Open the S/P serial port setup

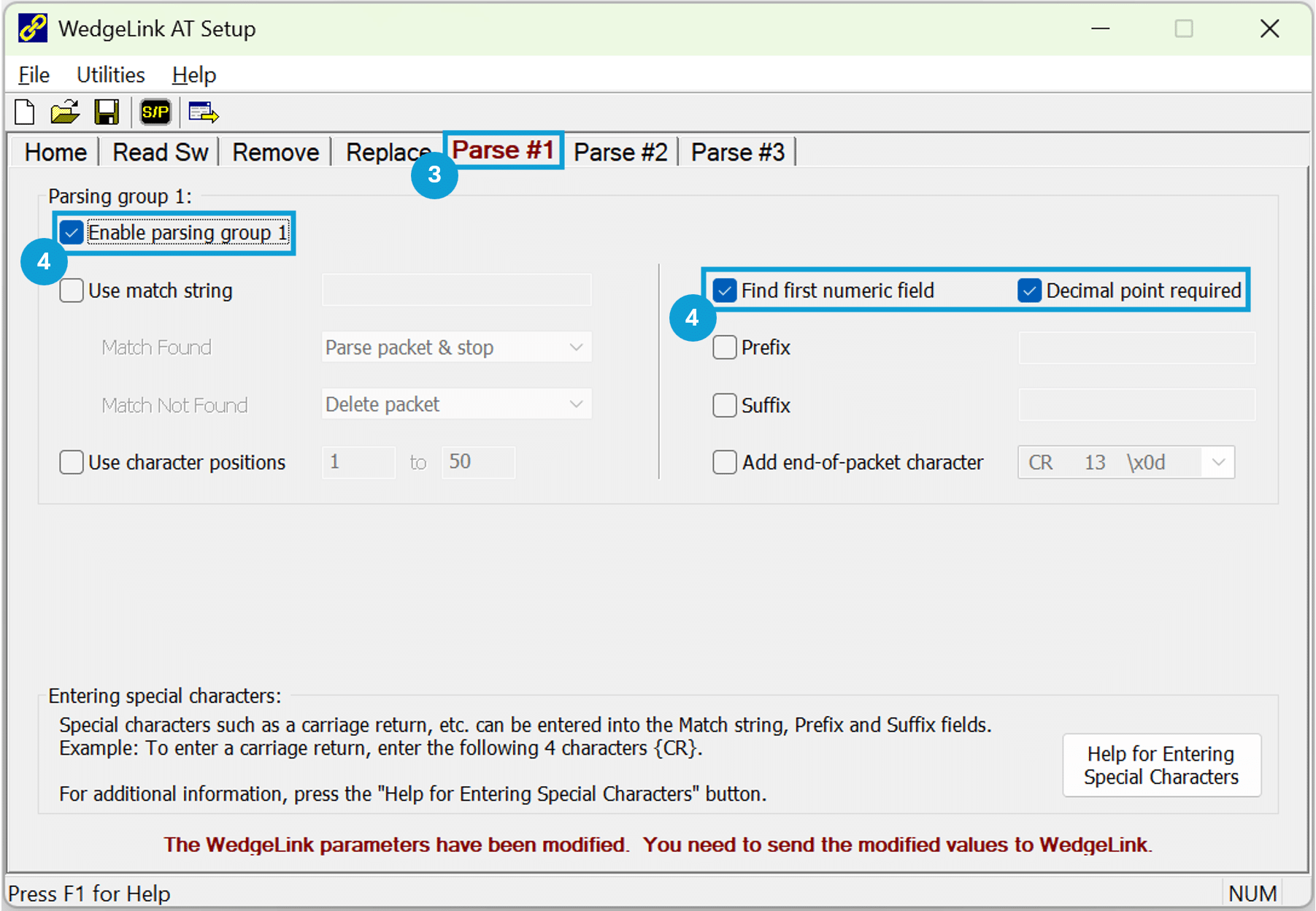155,112
